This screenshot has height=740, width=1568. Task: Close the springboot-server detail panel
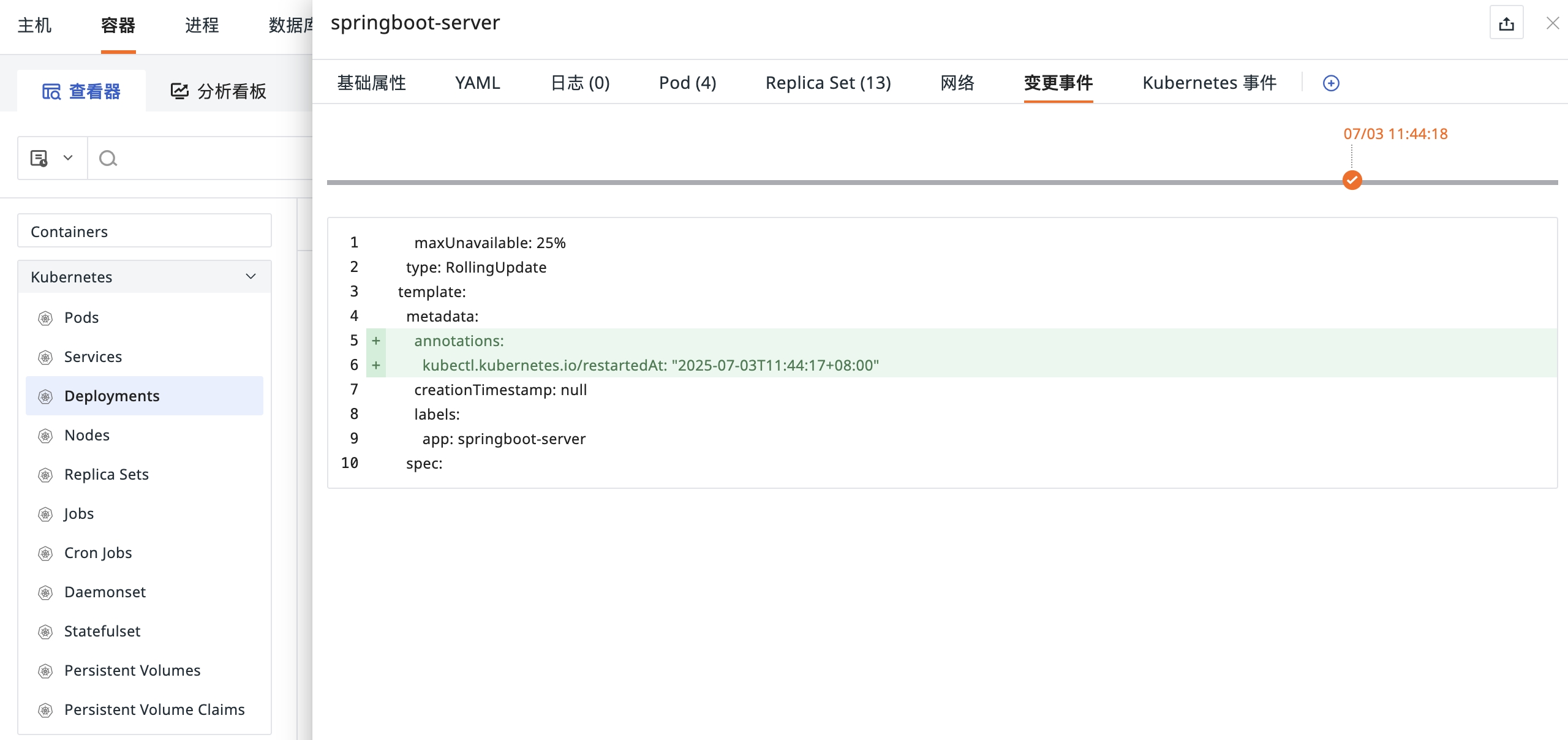click(x=1552, y=23)
